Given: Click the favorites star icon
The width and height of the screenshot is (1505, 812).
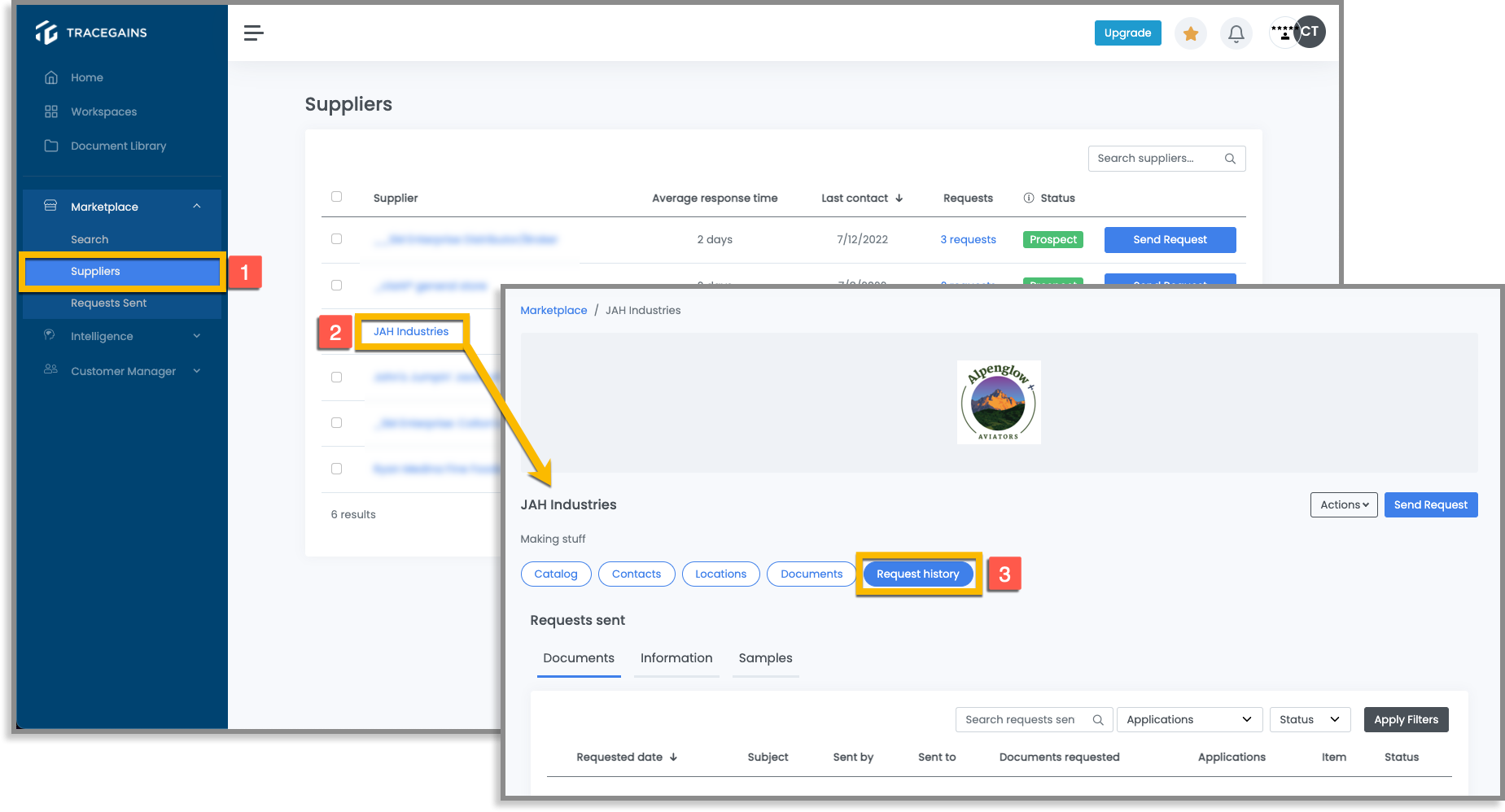Looking at the screenshot, I should point(1190,33).
